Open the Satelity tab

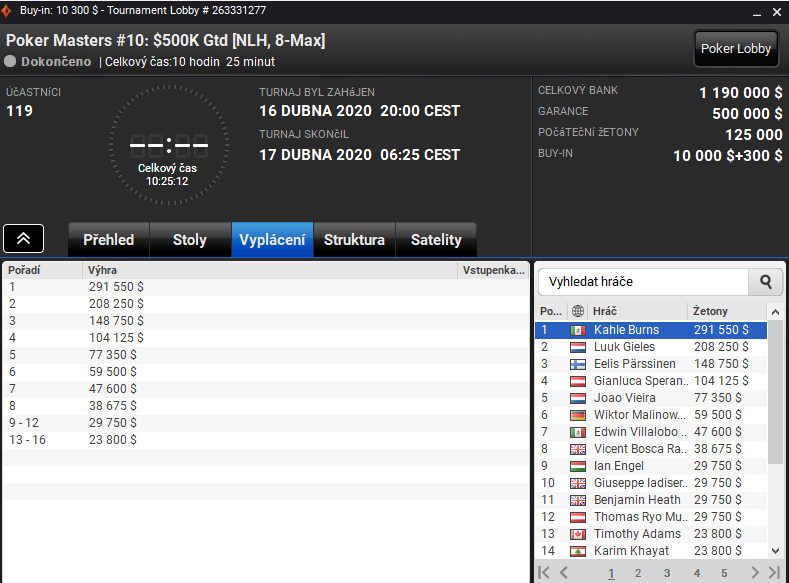[x=436, y=240]
